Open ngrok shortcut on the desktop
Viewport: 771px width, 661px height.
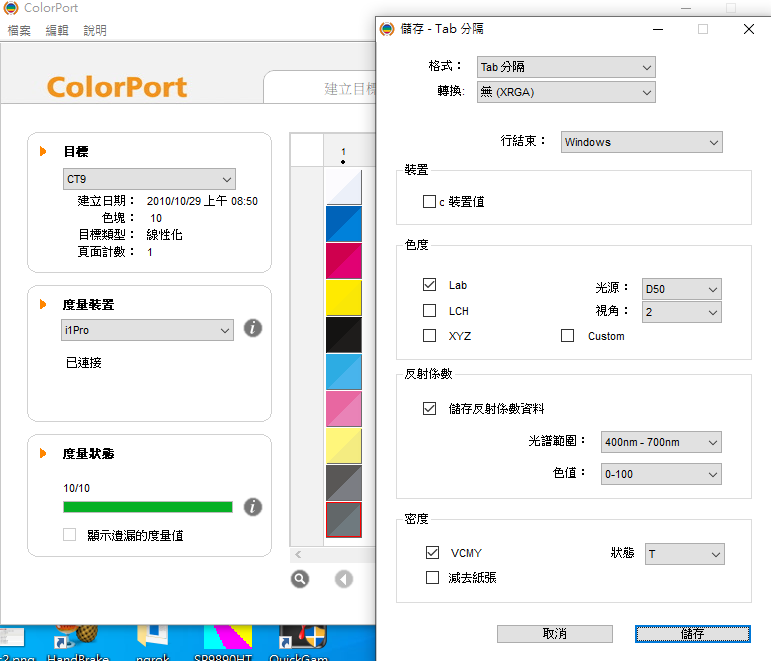[152, 642]
